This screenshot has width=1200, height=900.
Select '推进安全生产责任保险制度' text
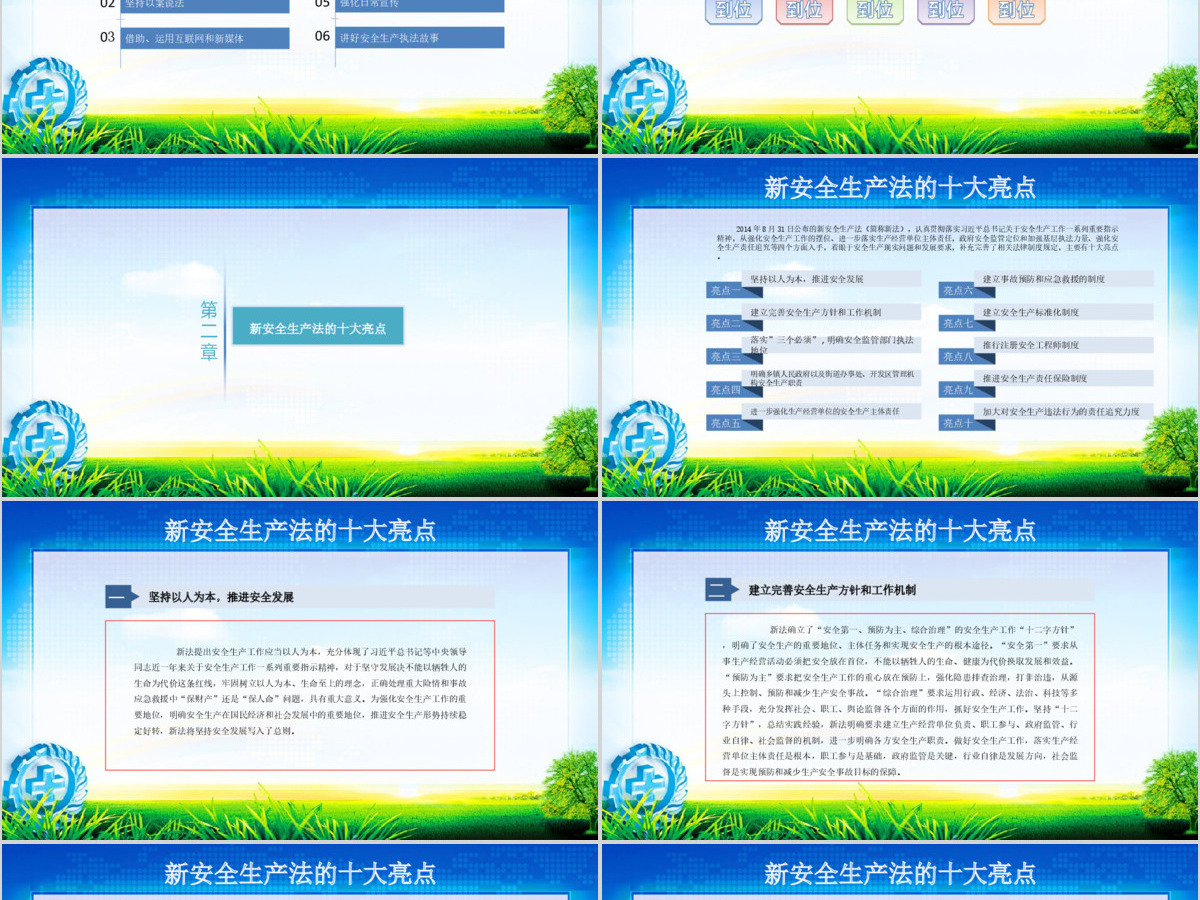(1035, 379)
